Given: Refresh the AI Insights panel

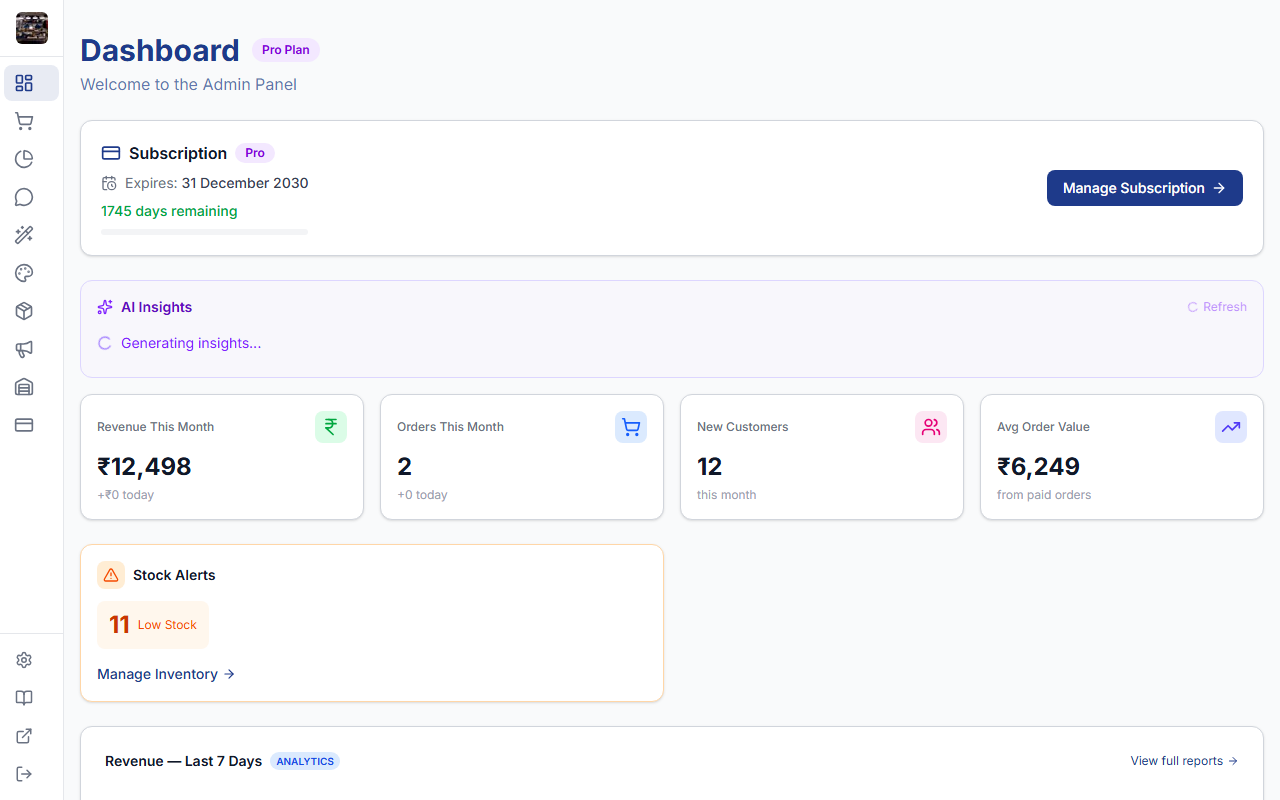Looking at the screenshot, I should point(1216,307).
